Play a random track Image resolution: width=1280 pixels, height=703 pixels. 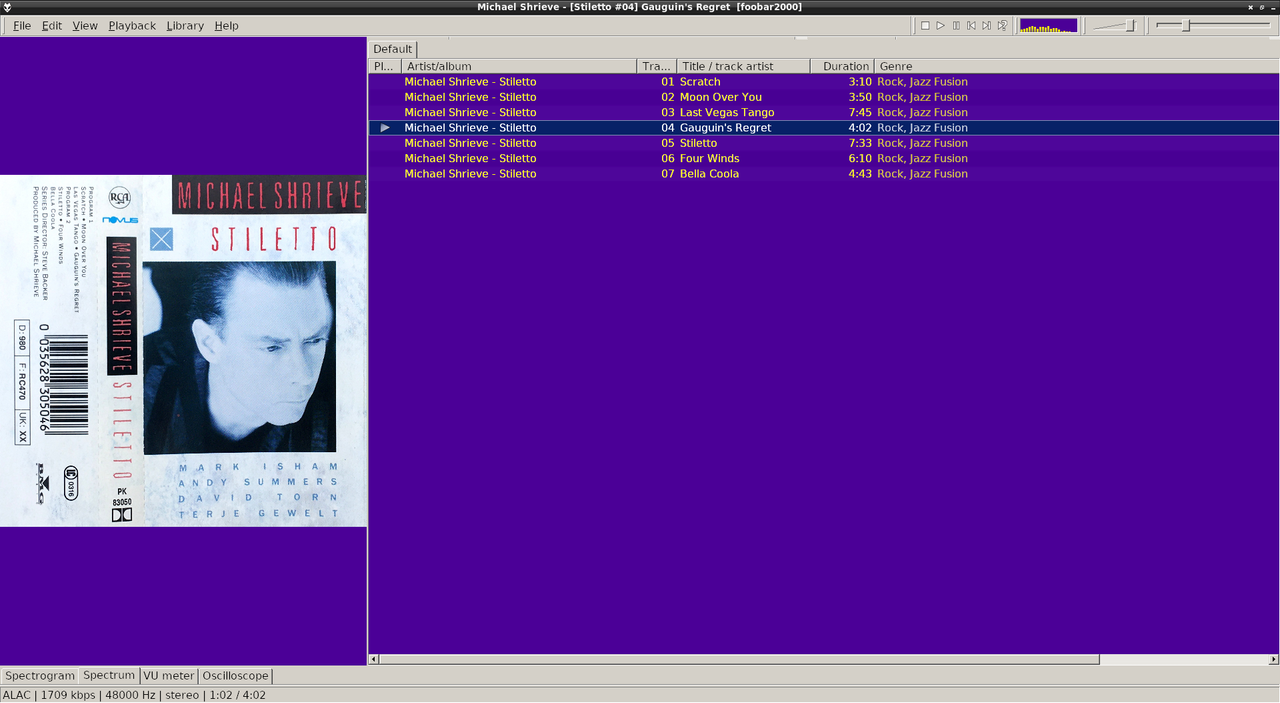tap(1002, 25)
